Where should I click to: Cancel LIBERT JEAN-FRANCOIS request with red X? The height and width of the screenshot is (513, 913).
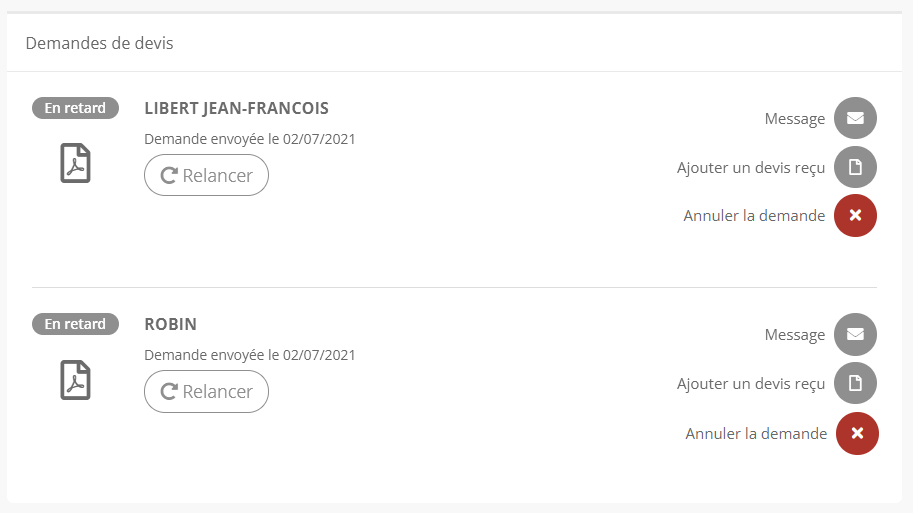pos(855,215)
